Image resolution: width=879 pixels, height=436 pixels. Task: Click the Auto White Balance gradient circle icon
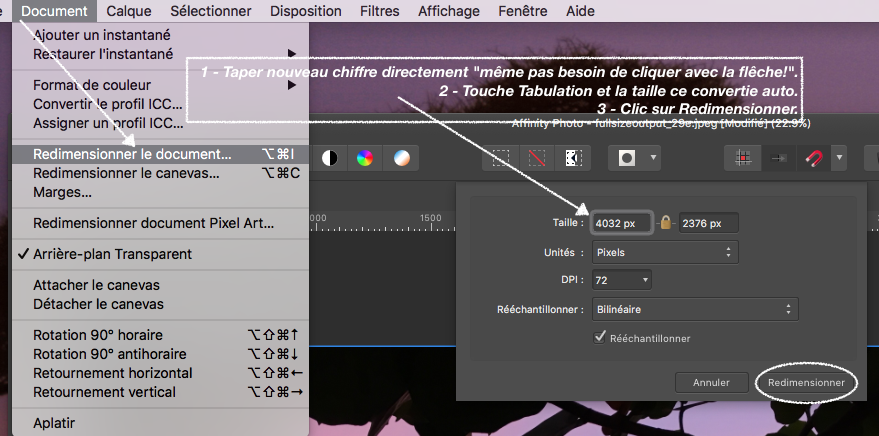tap(401, 159)
